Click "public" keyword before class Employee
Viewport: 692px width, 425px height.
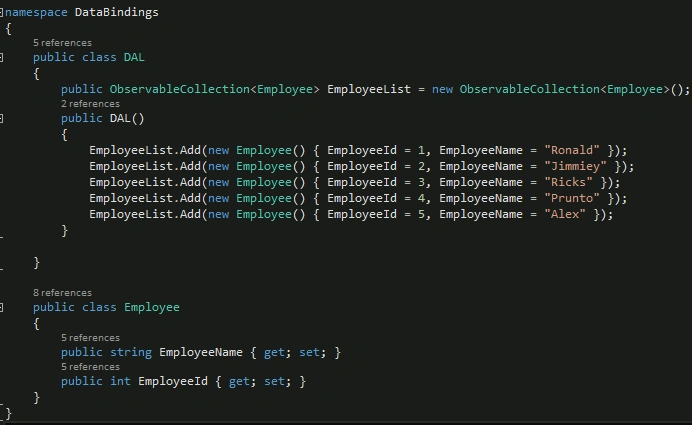point(54,307)
